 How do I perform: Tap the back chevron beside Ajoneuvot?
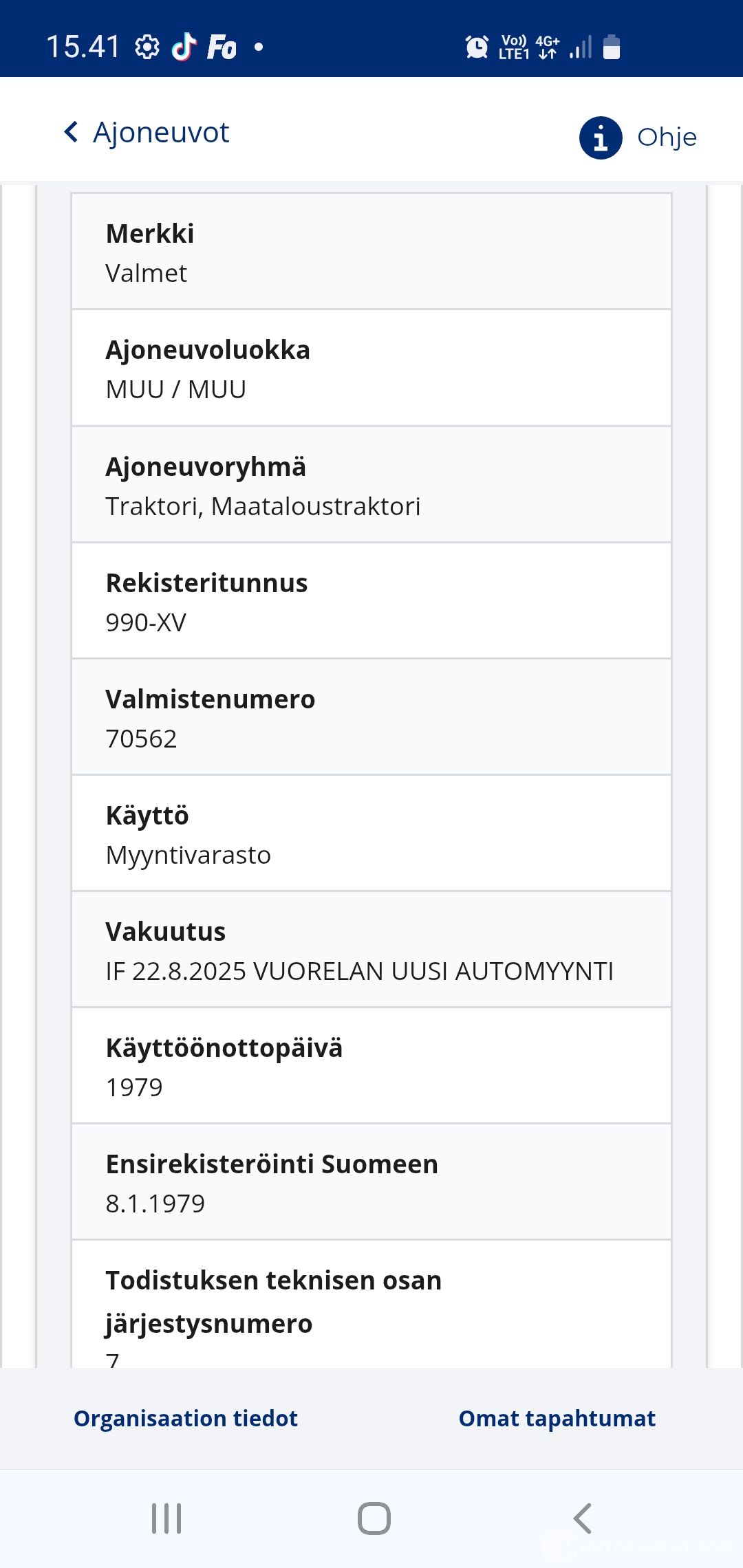pyautogui.click(x=71, y=132)
